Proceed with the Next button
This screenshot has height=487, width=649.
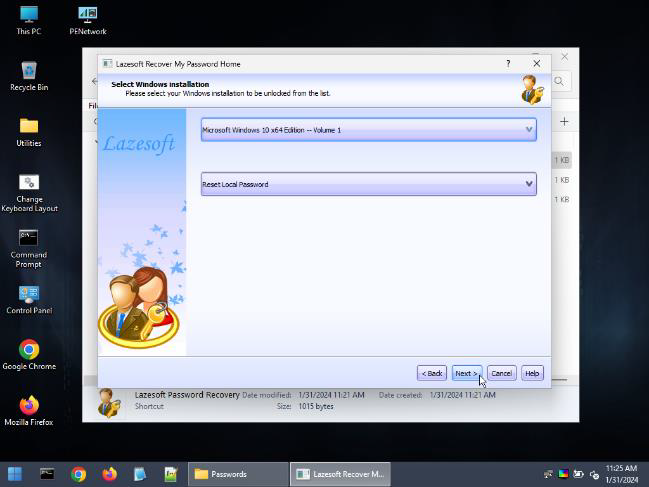pos(466,373)
